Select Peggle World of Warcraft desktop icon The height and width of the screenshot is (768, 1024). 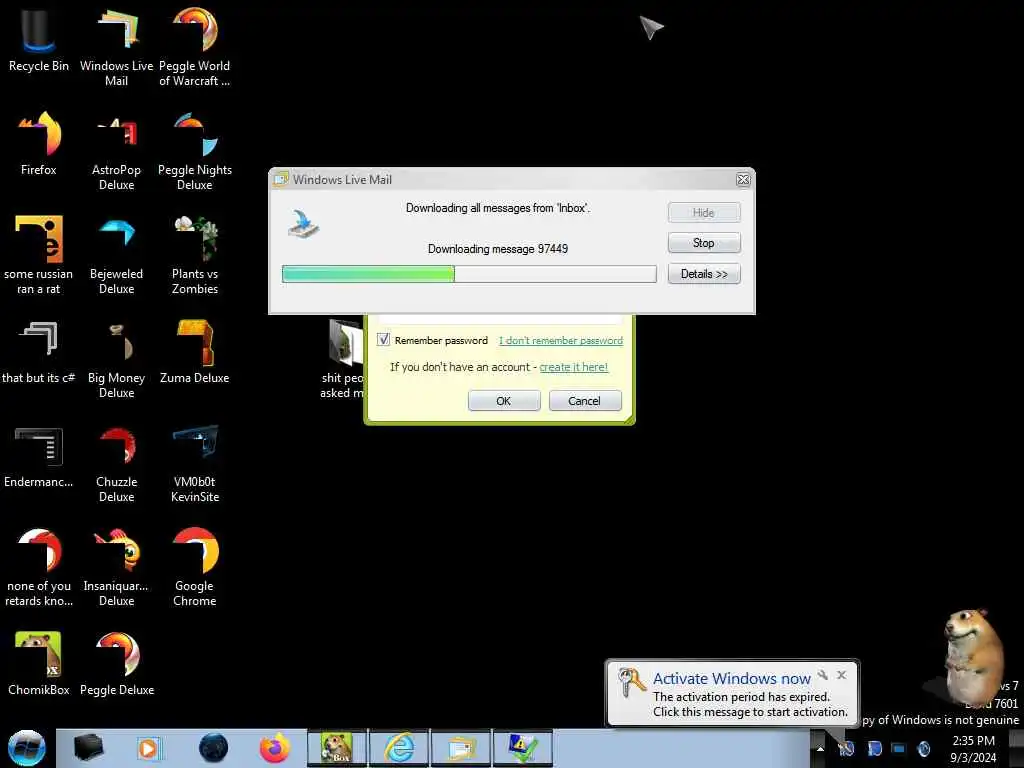pyautogui.click(x=195, y=46)
